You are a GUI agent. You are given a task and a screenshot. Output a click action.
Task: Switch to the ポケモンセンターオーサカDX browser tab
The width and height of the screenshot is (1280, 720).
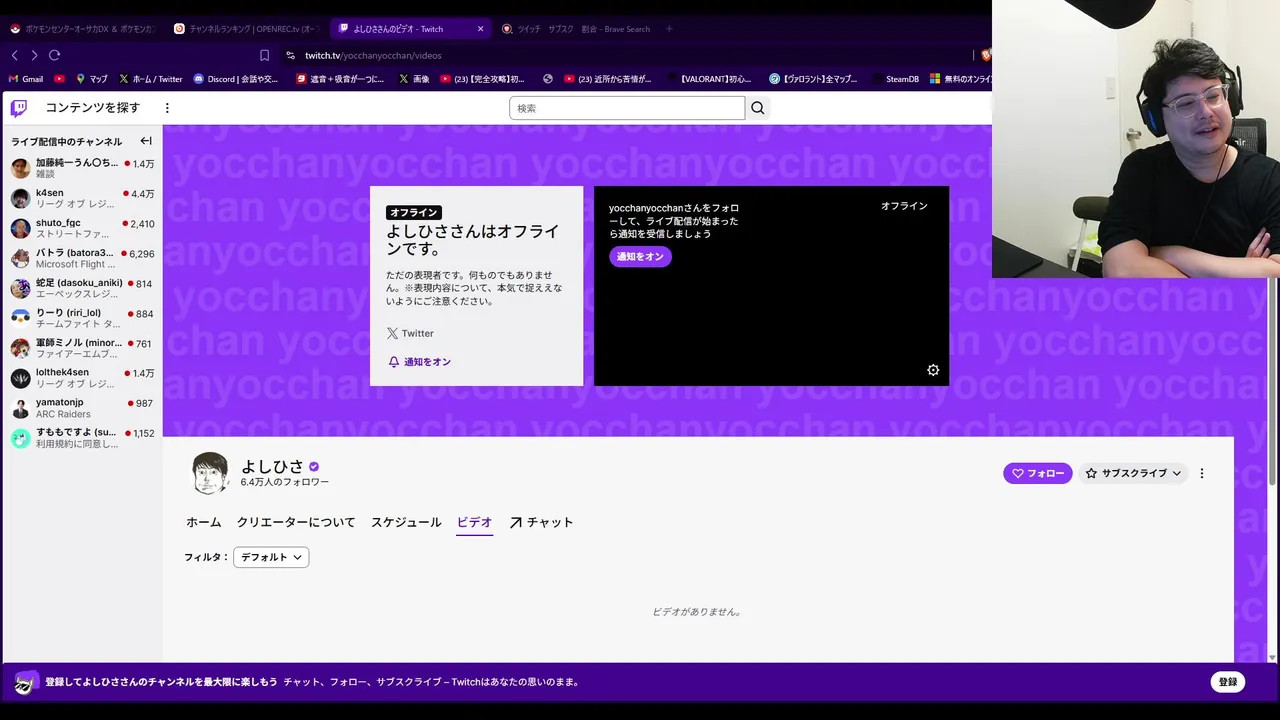(82, 29)
